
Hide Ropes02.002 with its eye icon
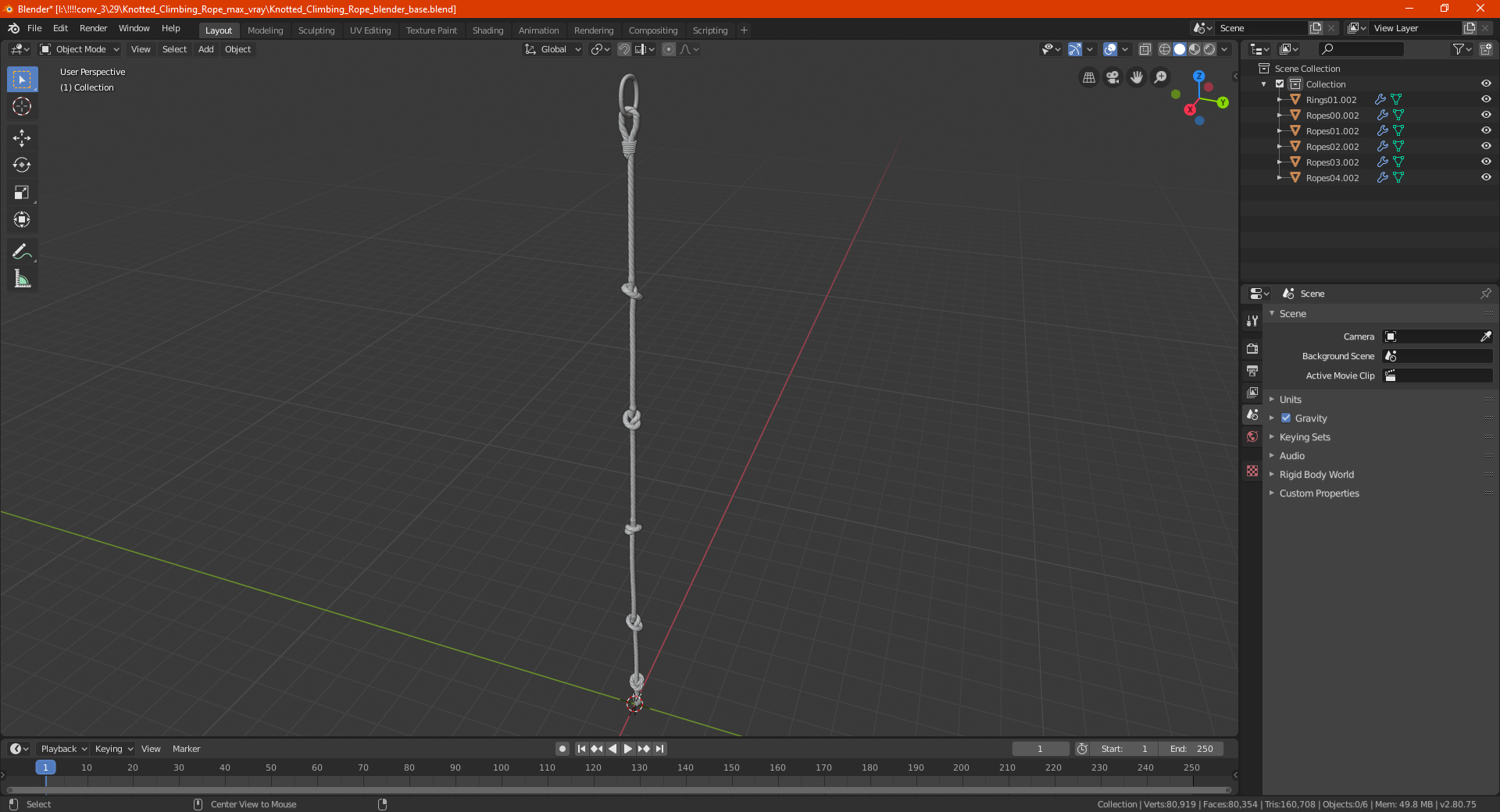coord(1486,147)
